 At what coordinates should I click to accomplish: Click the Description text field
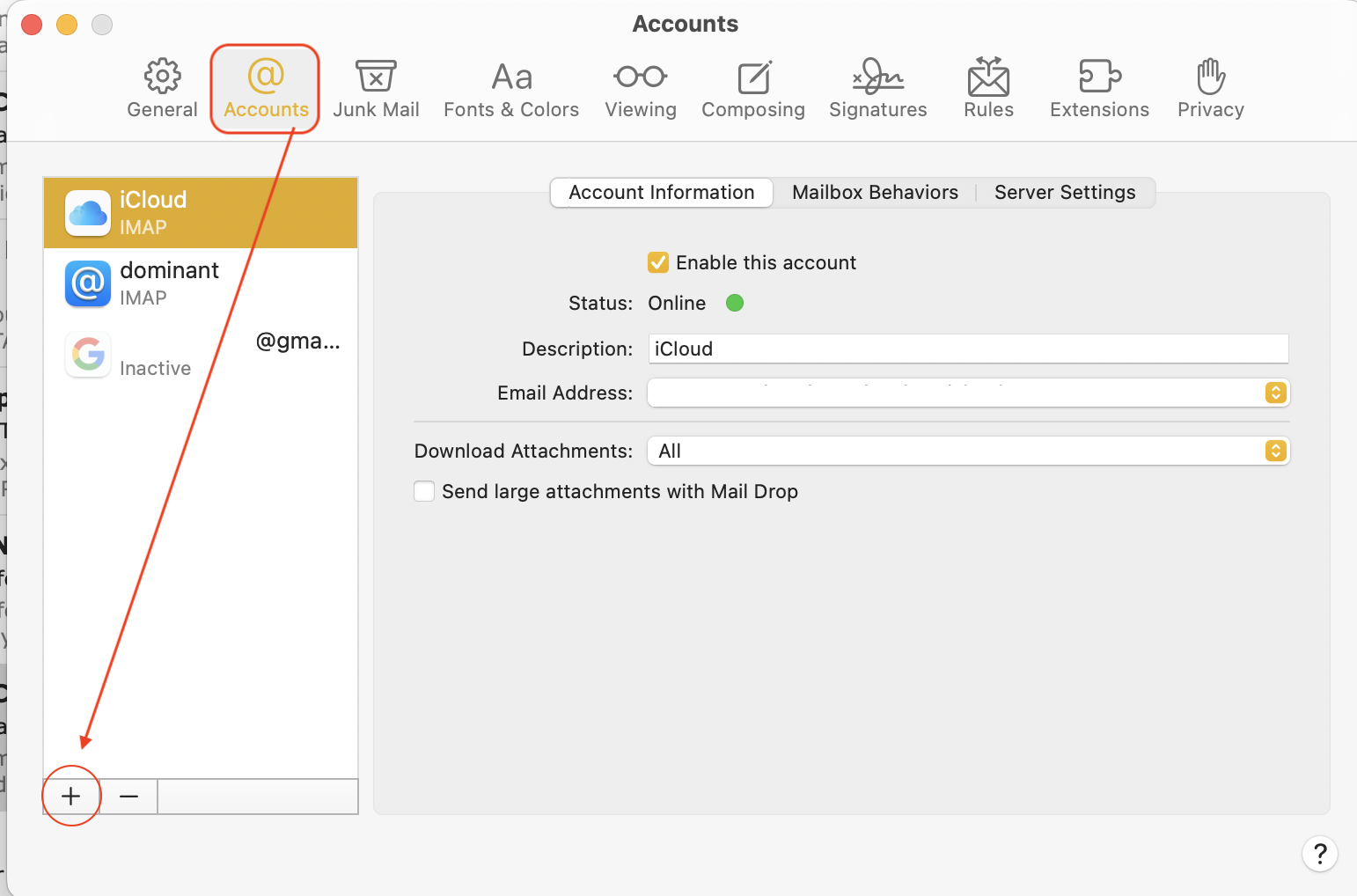click(x=968, y=349)
